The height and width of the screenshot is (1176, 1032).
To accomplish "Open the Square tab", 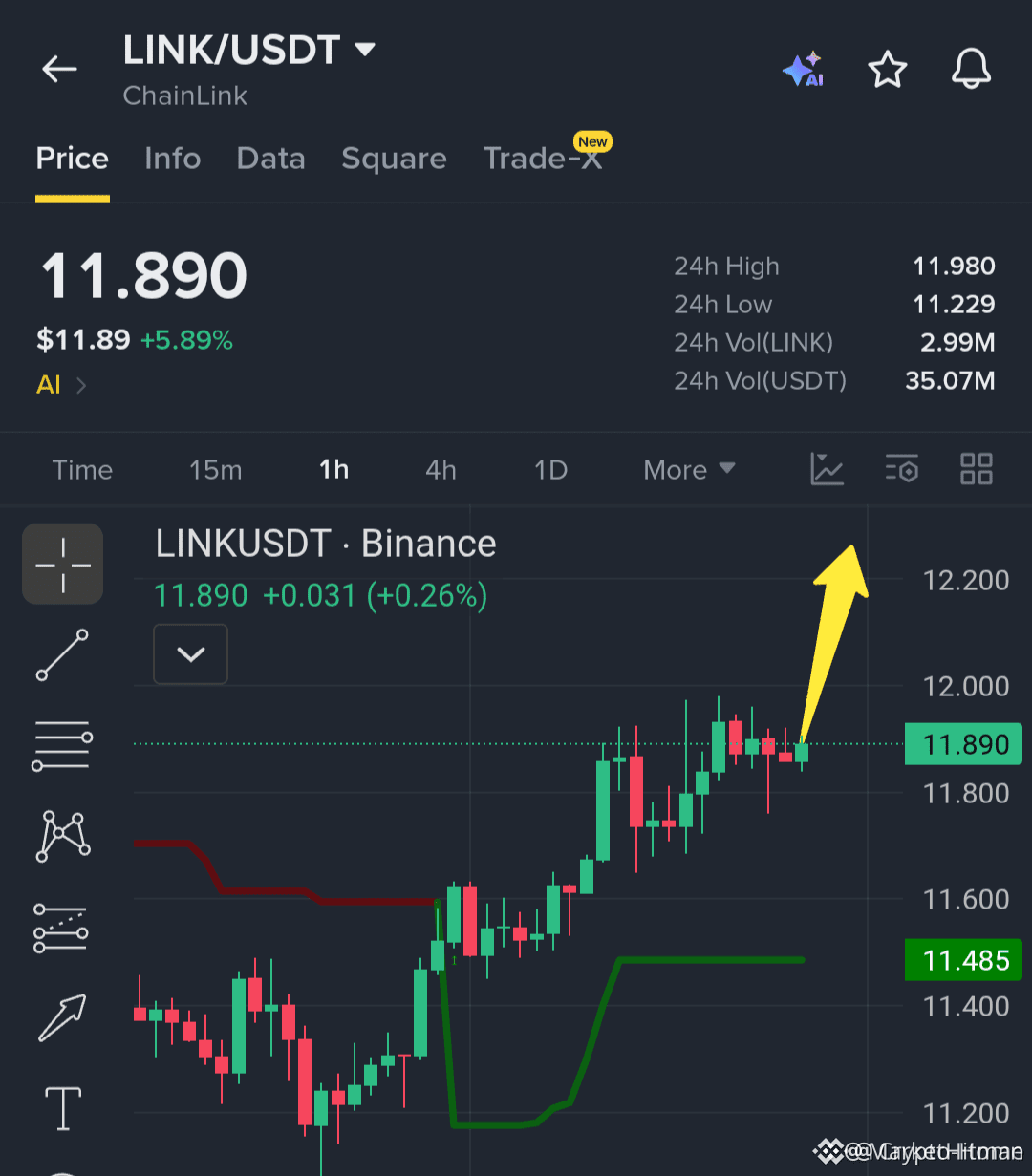I will click(x=394, y=159).
